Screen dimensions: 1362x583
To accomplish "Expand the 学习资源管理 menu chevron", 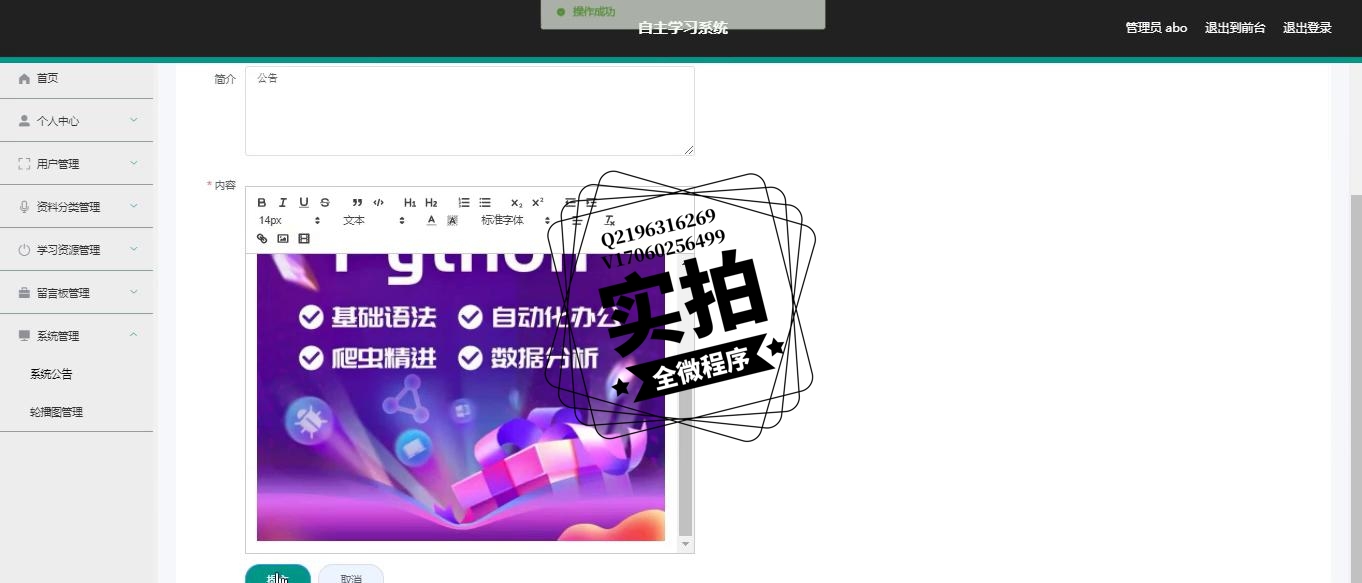I will tap(134, 249).
